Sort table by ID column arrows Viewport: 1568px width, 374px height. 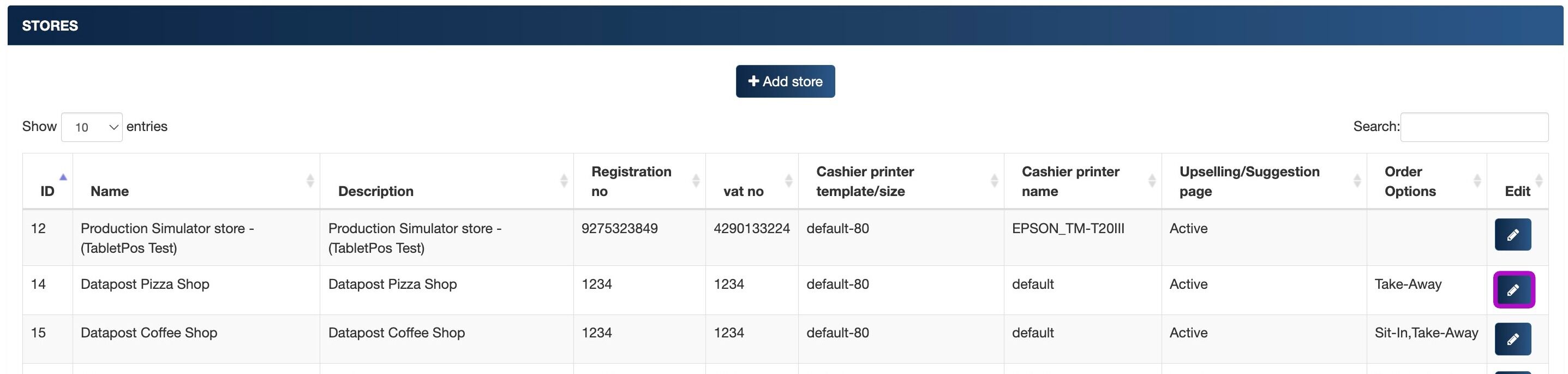tap(63, 177)
